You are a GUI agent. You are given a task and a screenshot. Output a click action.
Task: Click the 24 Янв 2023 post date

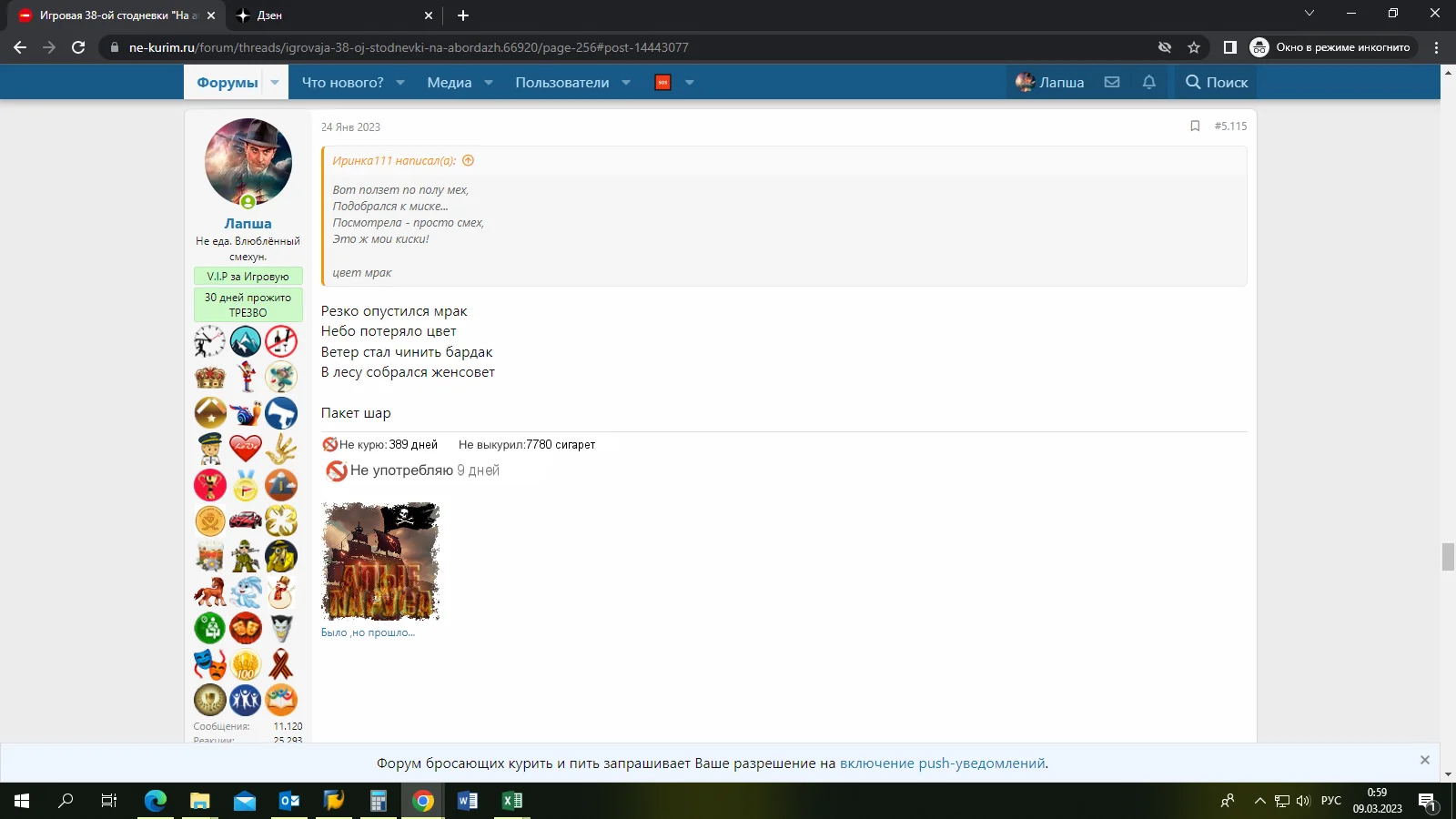[350, 127]
